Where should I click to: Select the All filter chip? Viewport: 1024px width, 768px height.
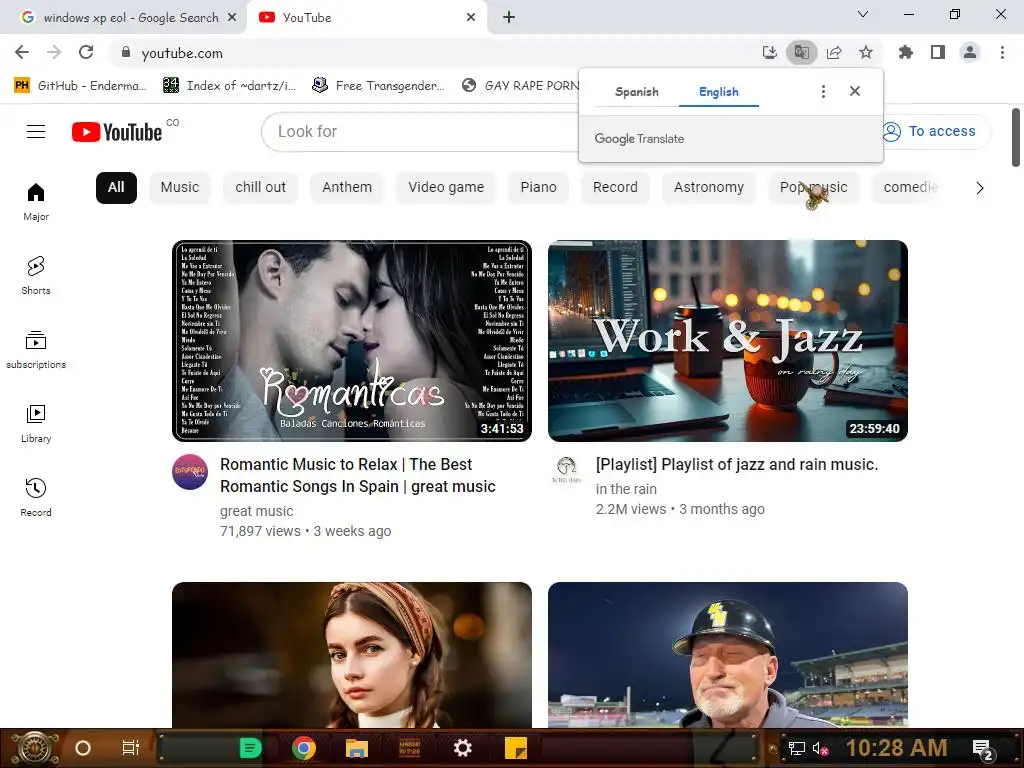coord(116,187)
